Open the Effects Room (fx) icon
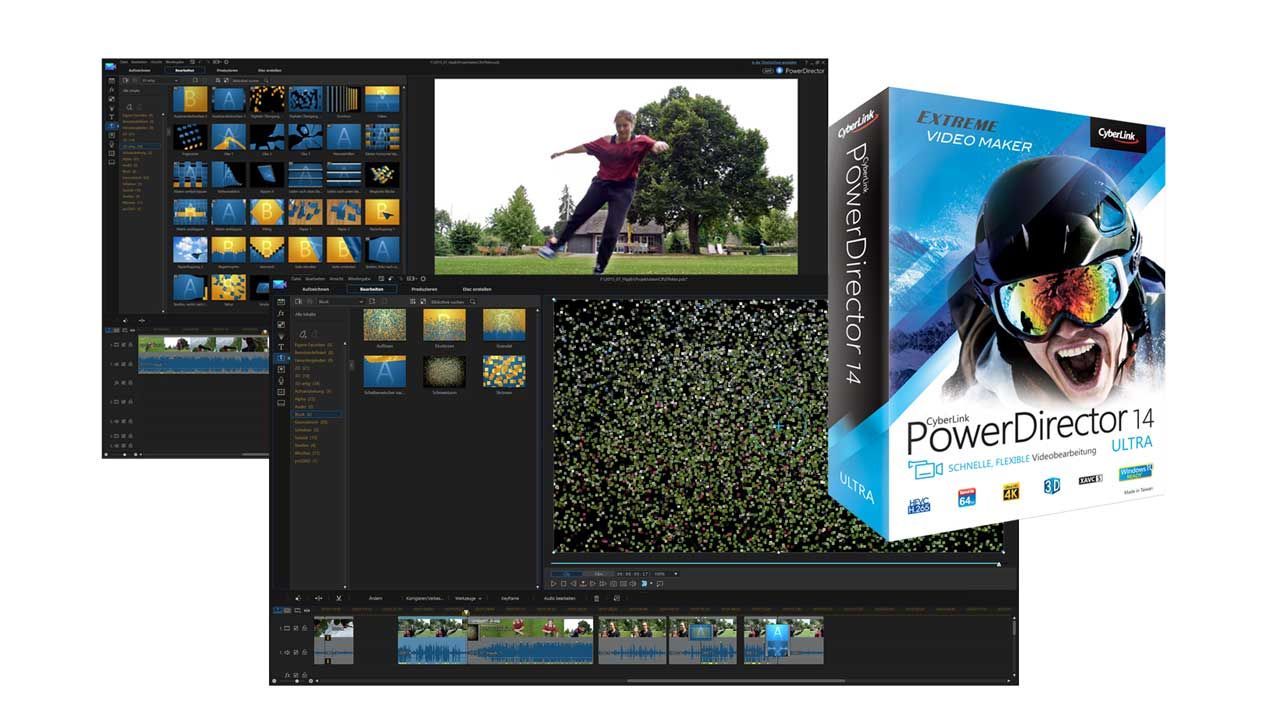Image resolution: width=1280 pixels, height=720 pixels. (x=281, y=313)
